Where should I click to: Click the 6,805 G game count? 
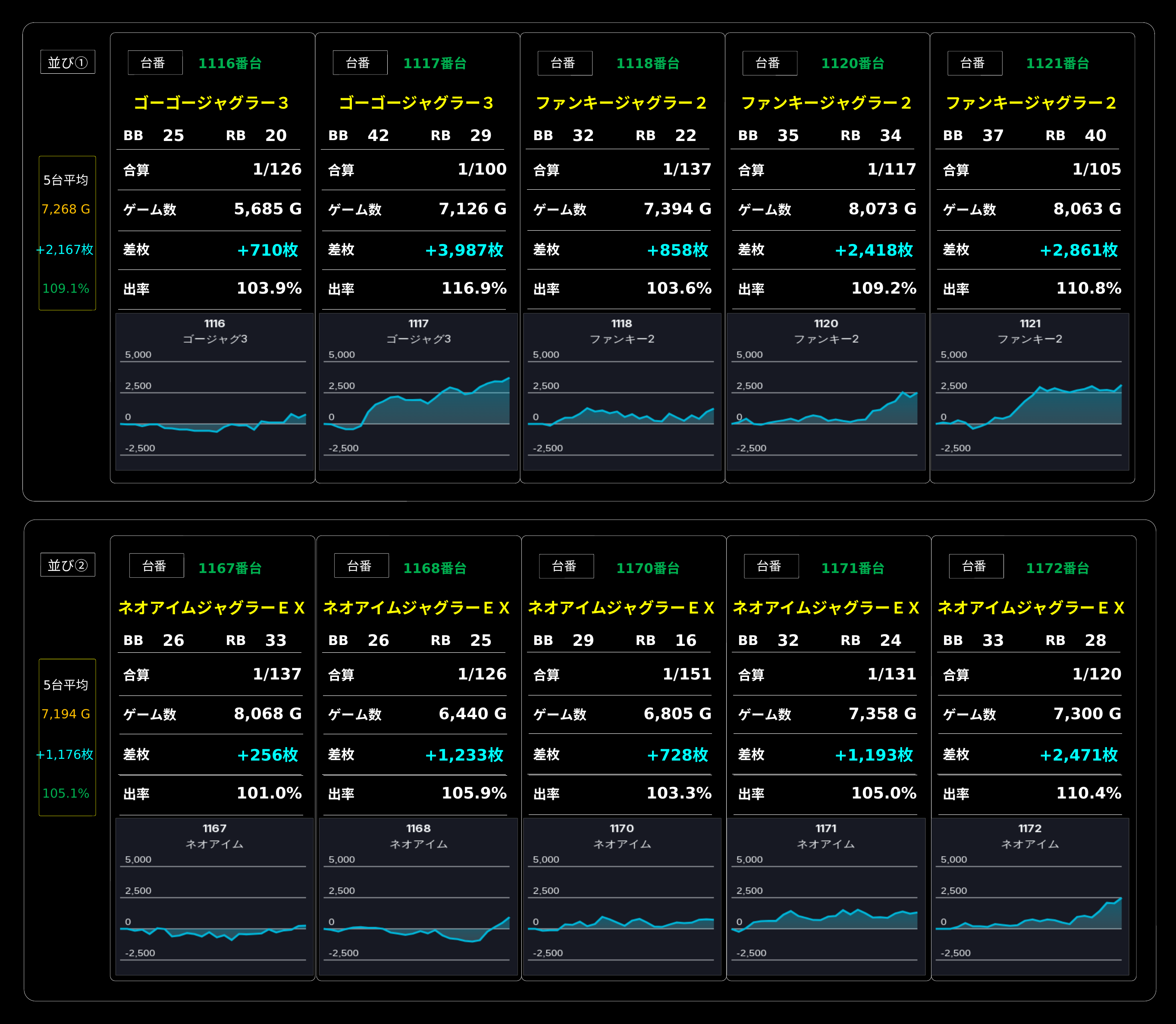[677, 714]
